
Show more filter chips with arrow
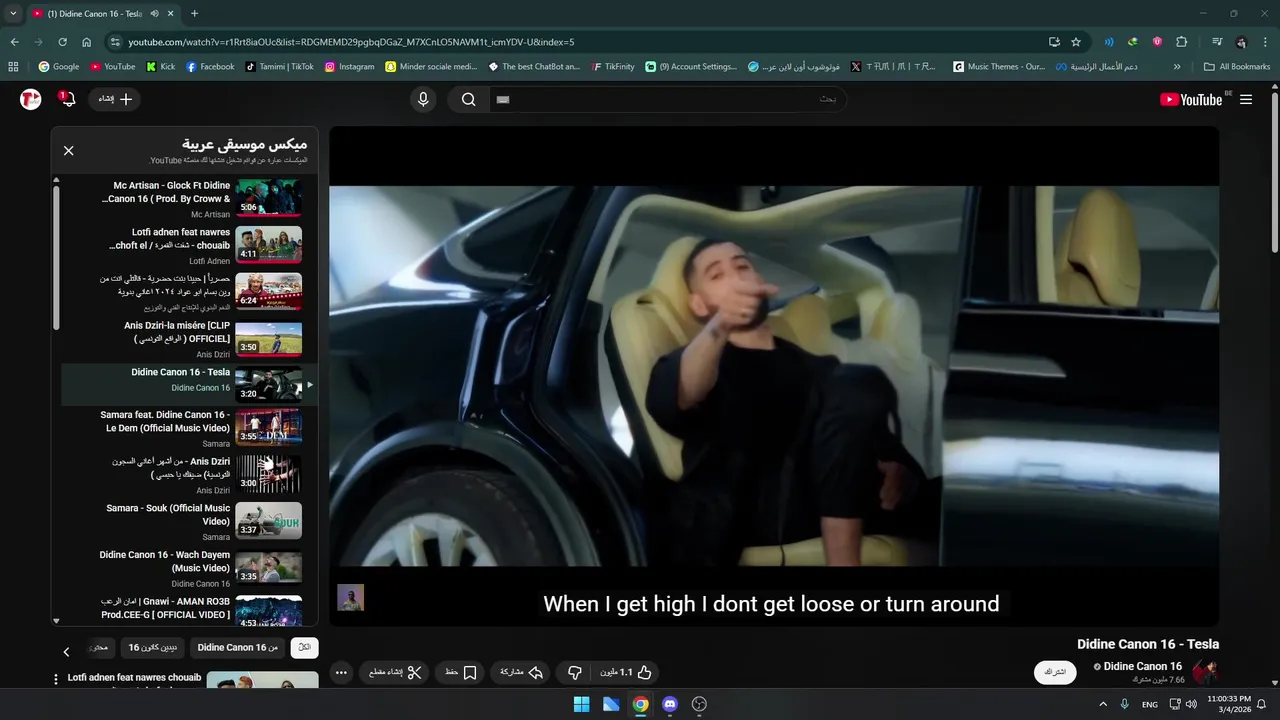pyautogui.click(x=67, y=652)
